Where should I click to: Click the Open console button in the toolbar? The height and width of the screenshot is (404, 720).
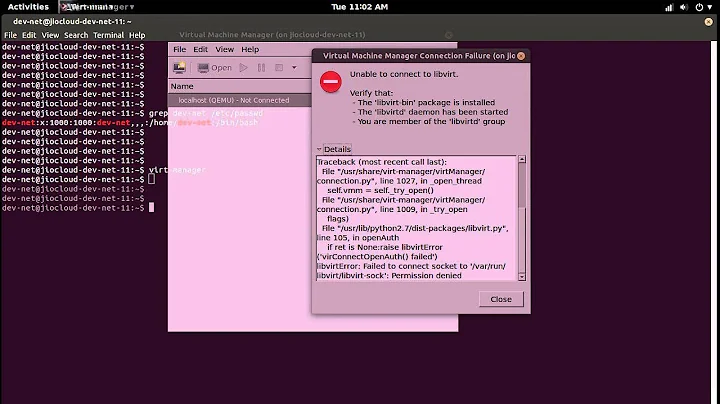click(214, 67)
